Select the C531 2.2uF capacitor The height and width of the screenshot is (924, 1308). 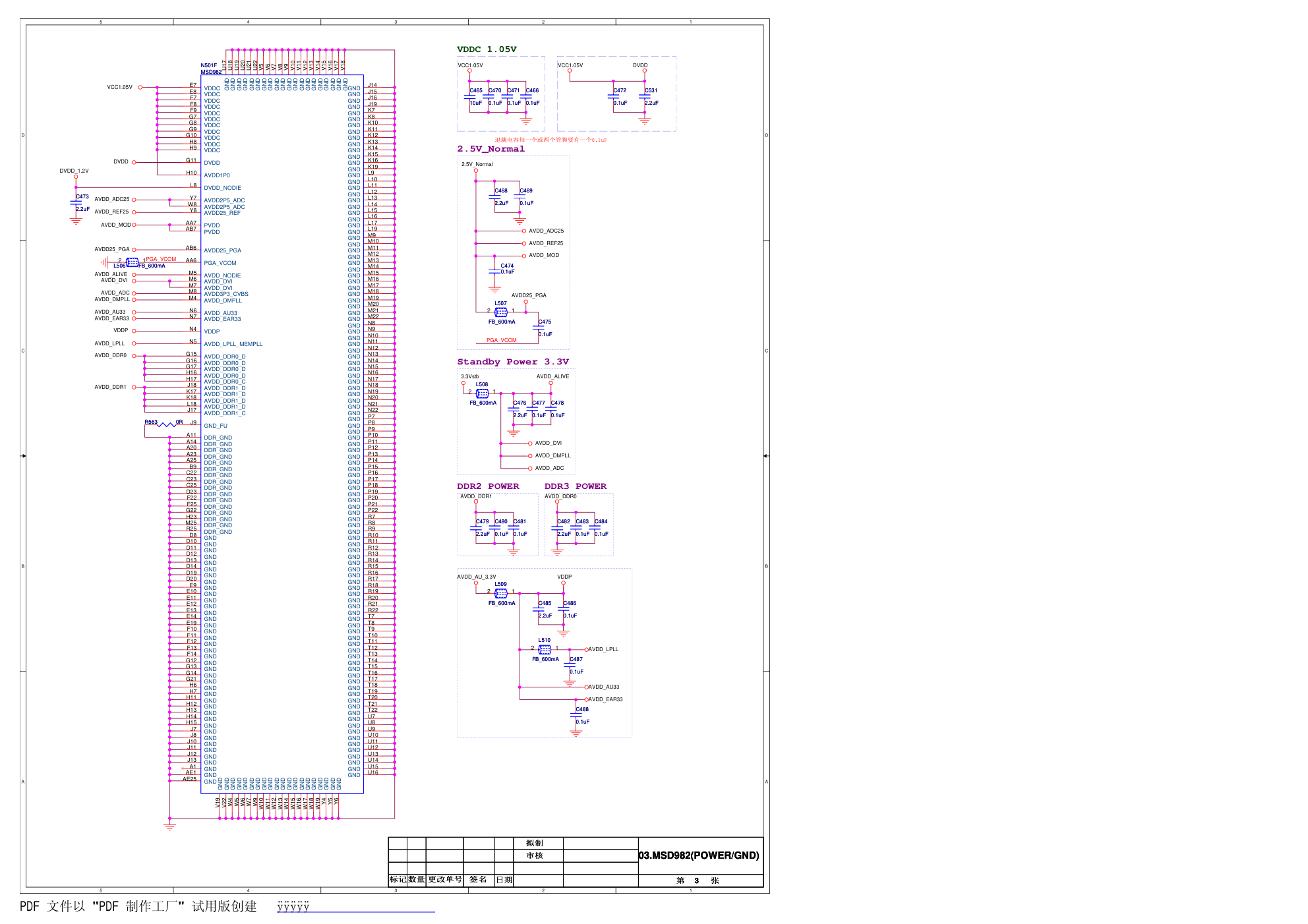pos(645,97)
